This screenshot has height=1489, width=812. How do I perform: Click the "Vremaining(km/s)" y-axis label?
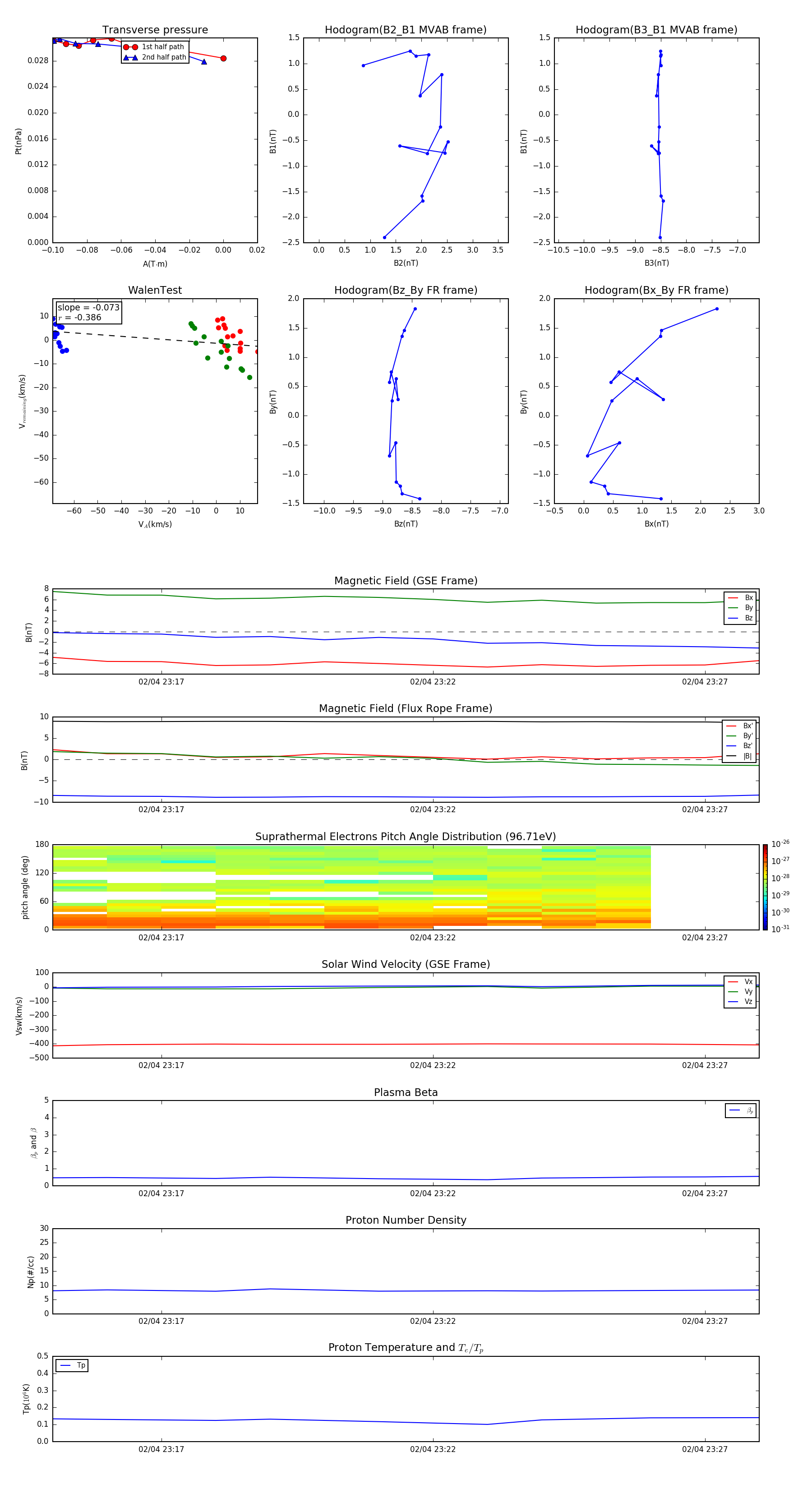tap(23, 401)
